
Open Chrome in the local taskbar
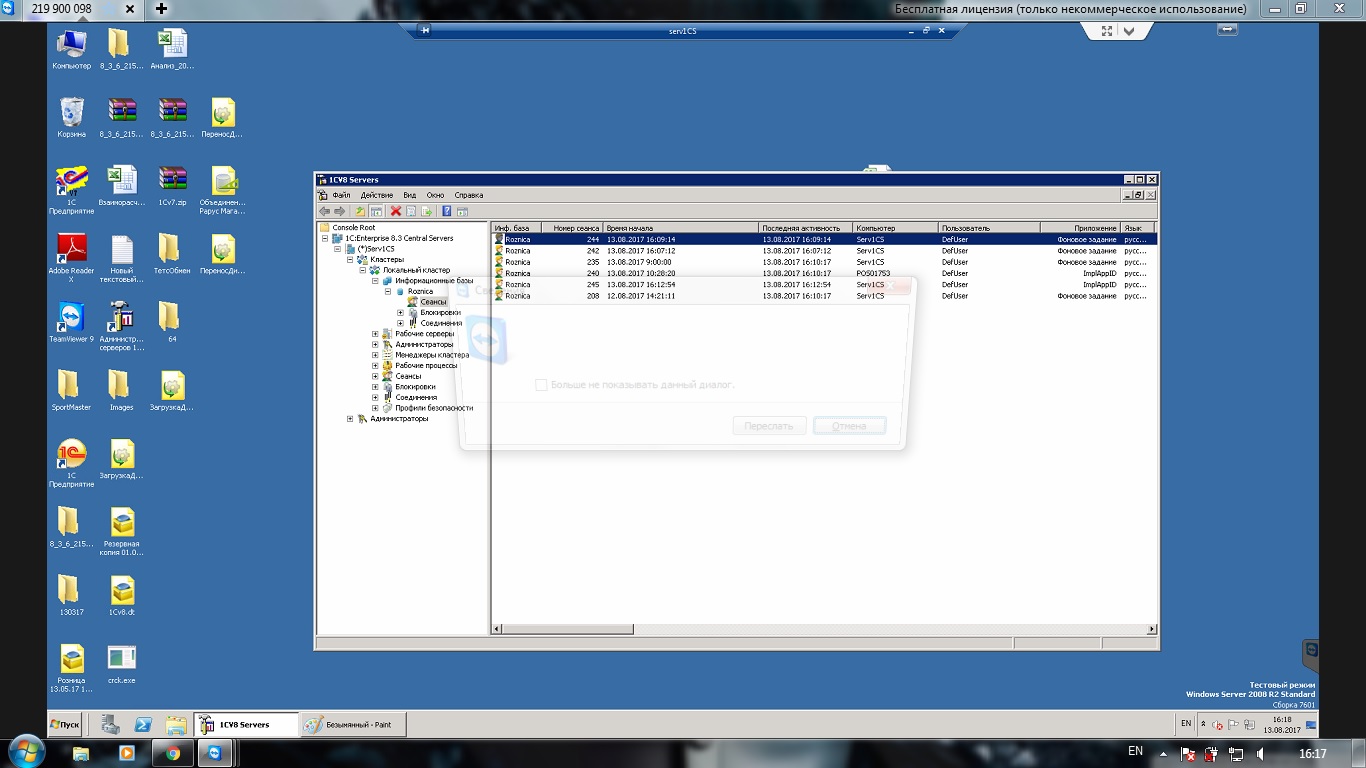[172, 753]
